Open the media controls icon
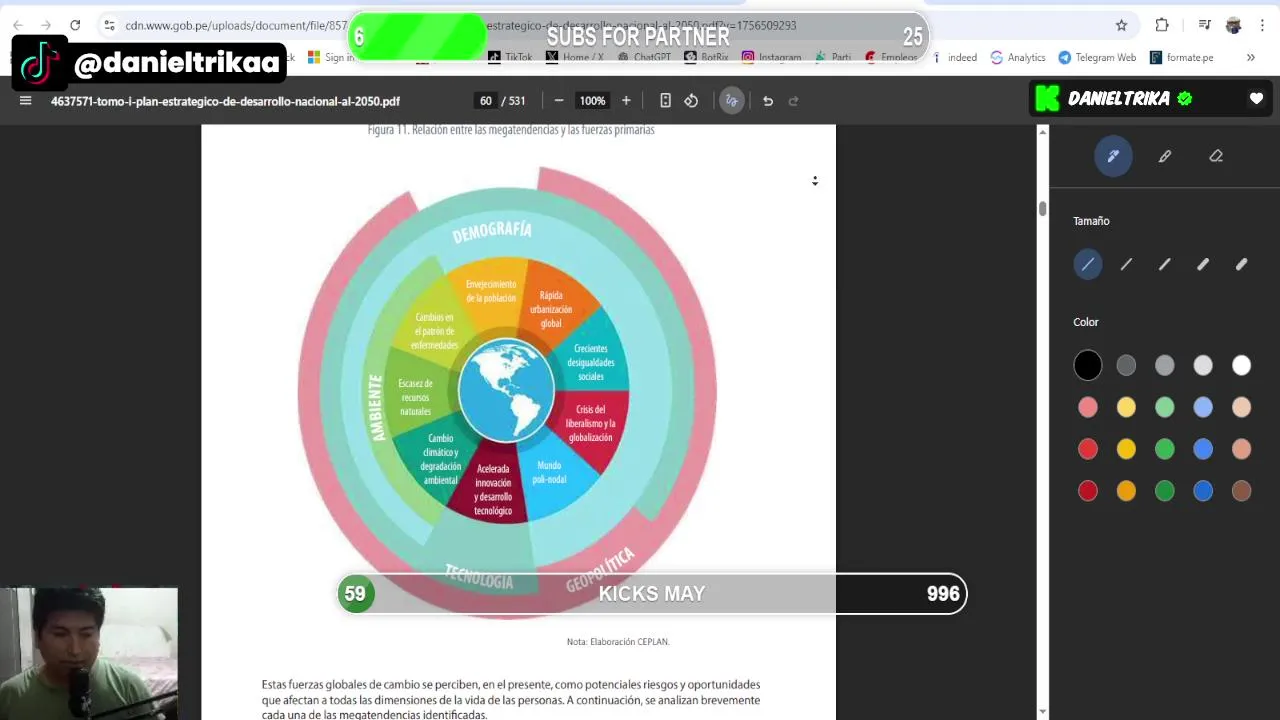This screenshot has height=720, width=1280. coord(1205,25)
